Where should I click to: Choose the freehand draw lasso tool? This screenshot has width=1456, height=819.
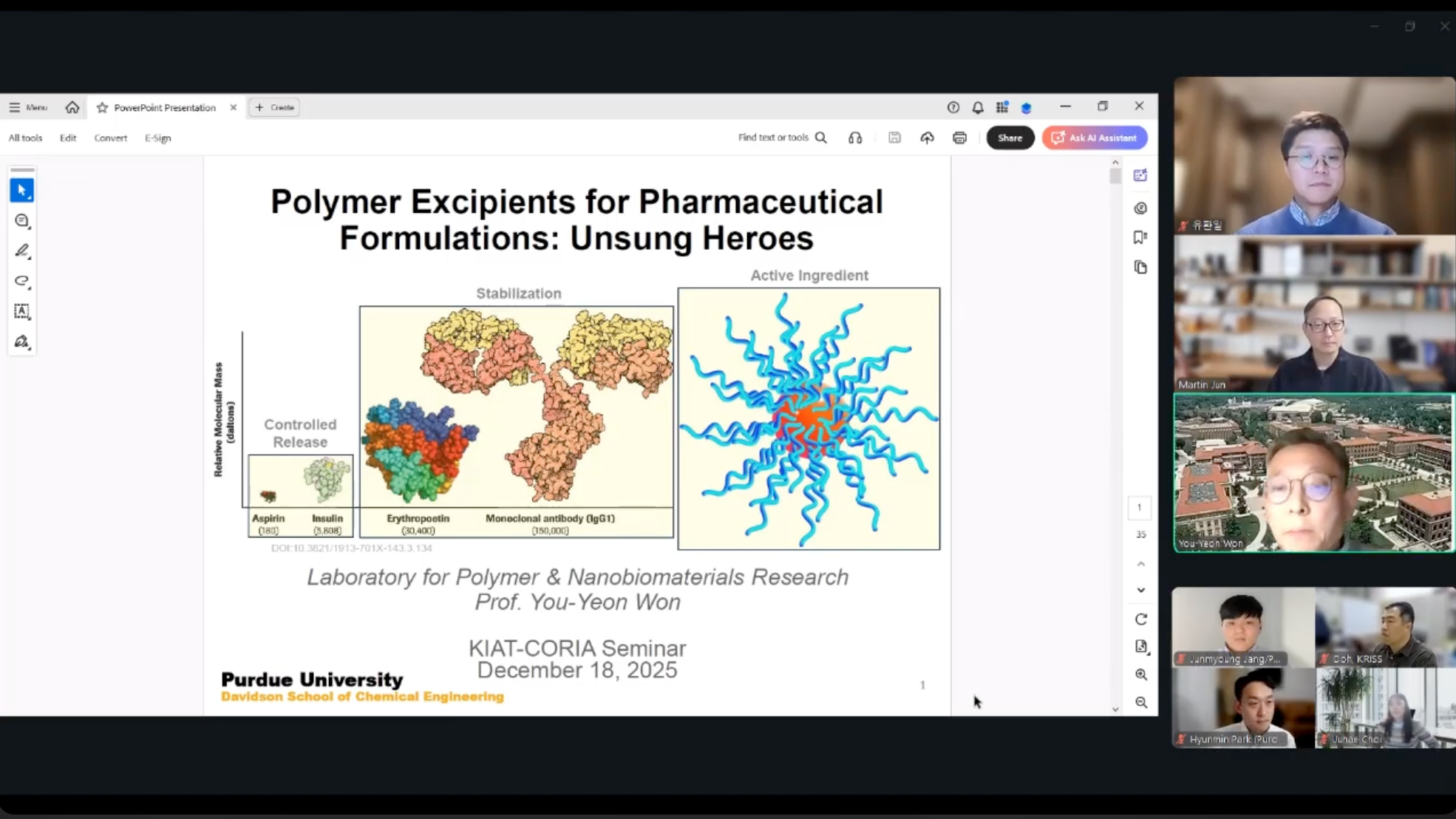(x=21, y=281)
